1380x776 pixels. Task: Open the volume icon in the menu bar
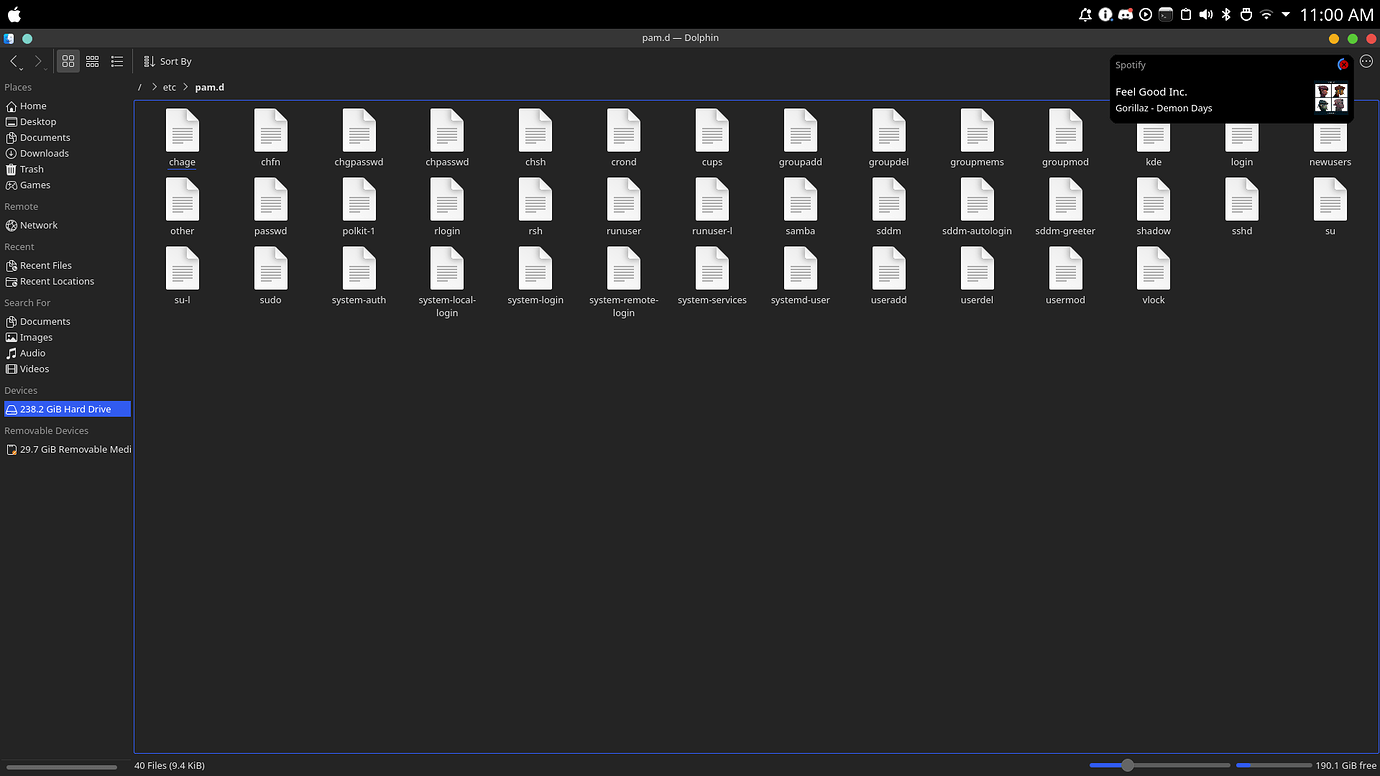coord(1206,15)
